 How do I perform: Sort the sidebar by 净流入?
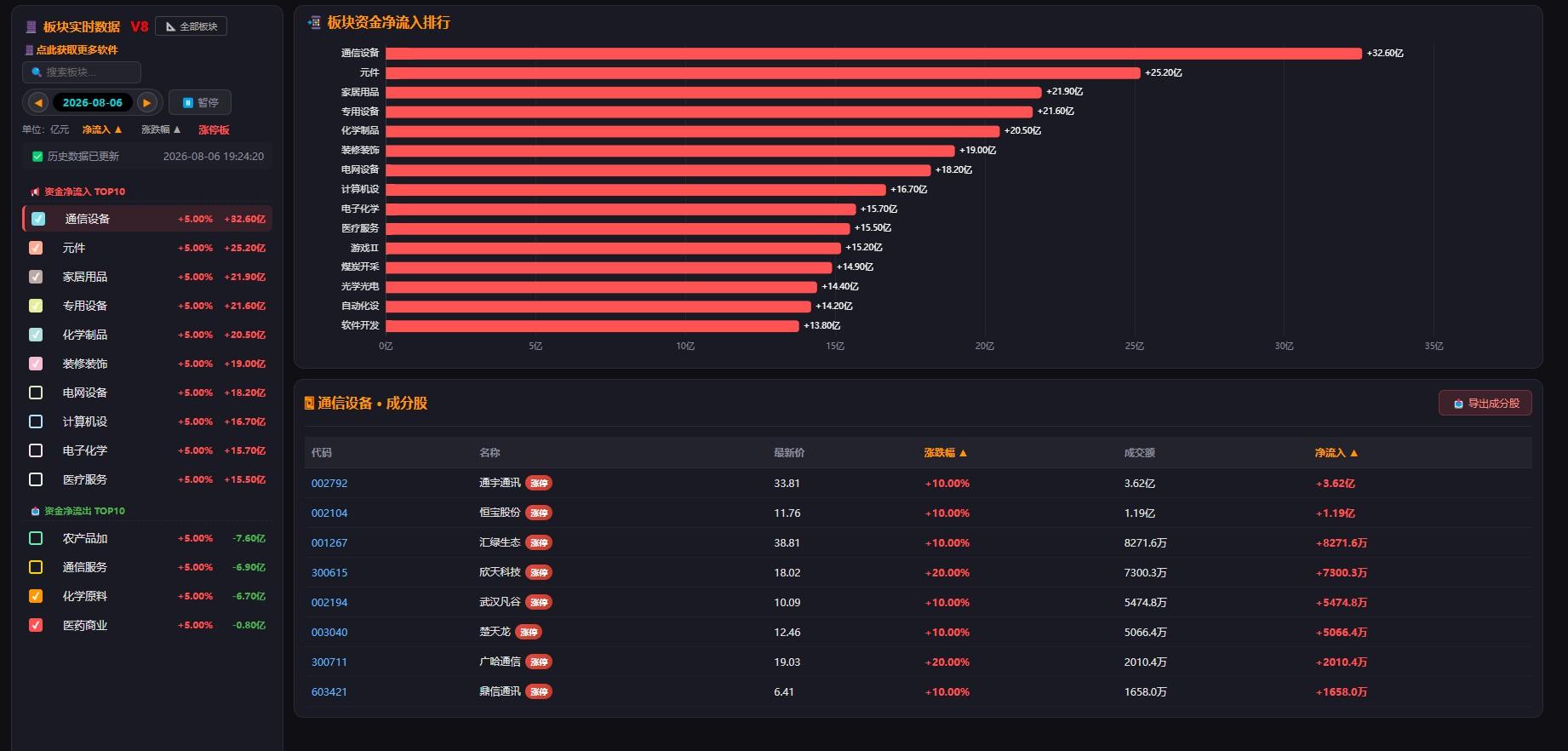[x=102, y=129]
